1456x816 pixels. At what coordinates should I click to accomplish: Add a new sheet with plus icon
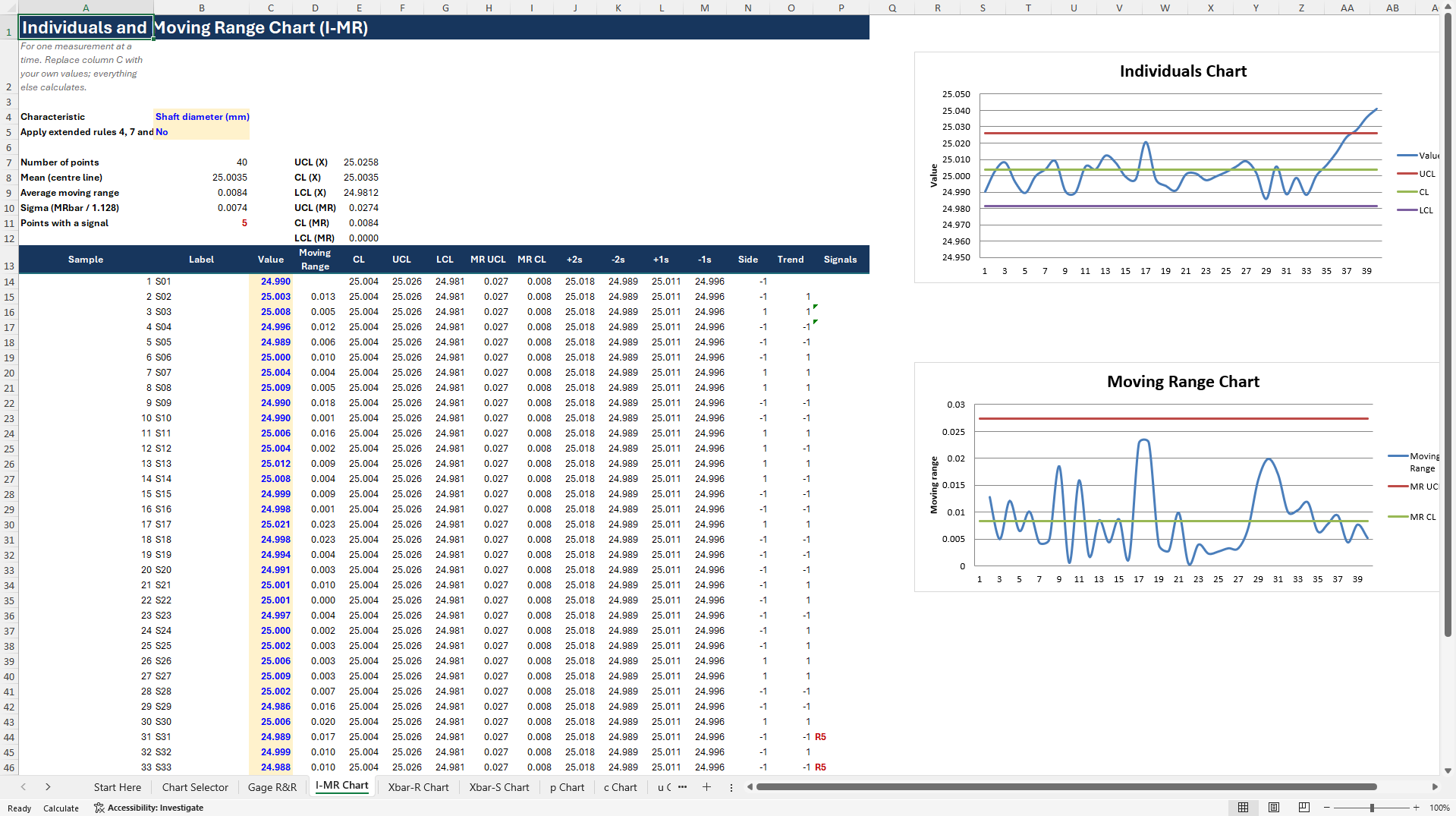coord(706,787)
